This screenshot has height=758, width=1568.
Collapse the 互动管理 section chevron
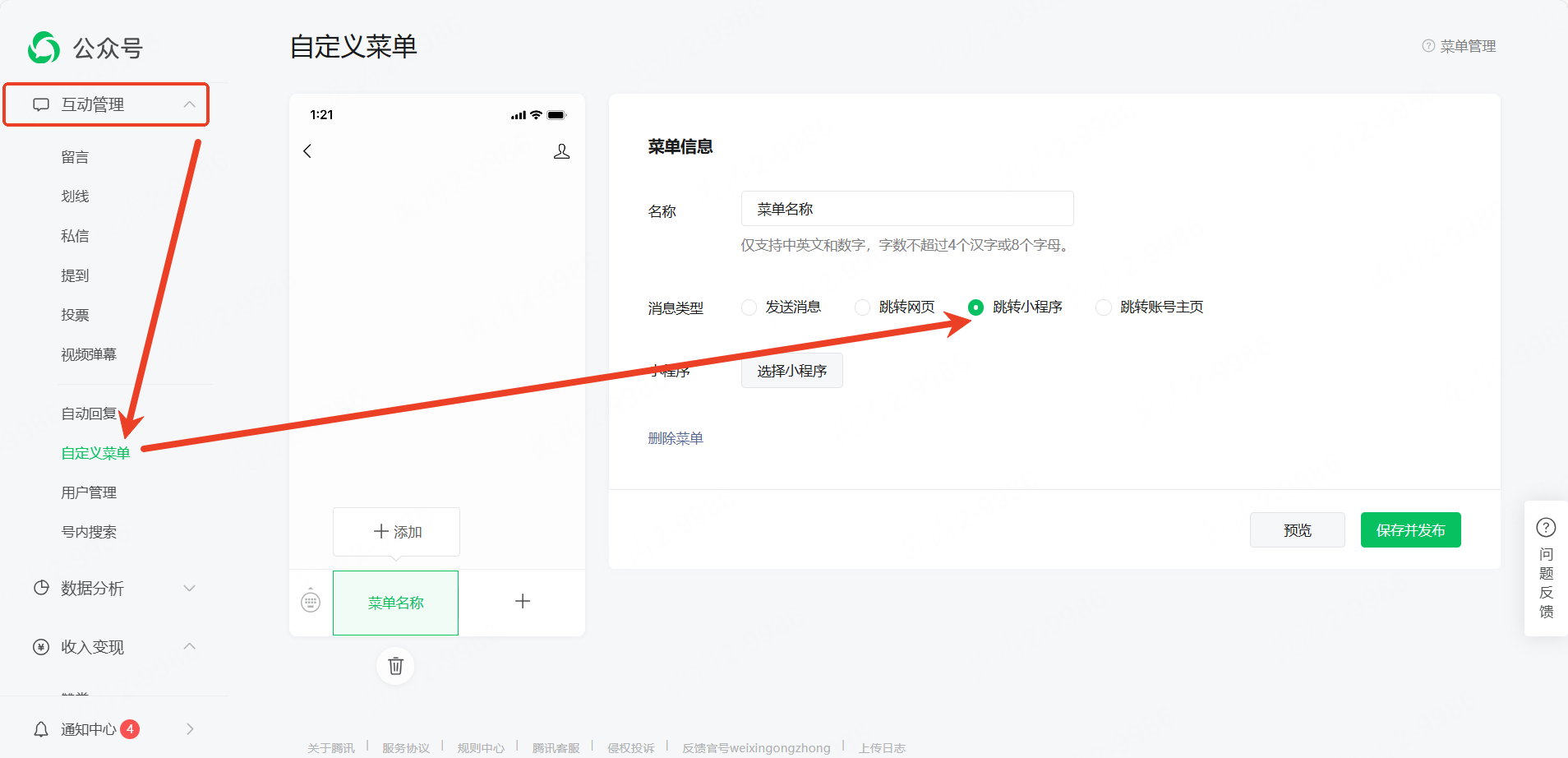(x=189, y=104)
